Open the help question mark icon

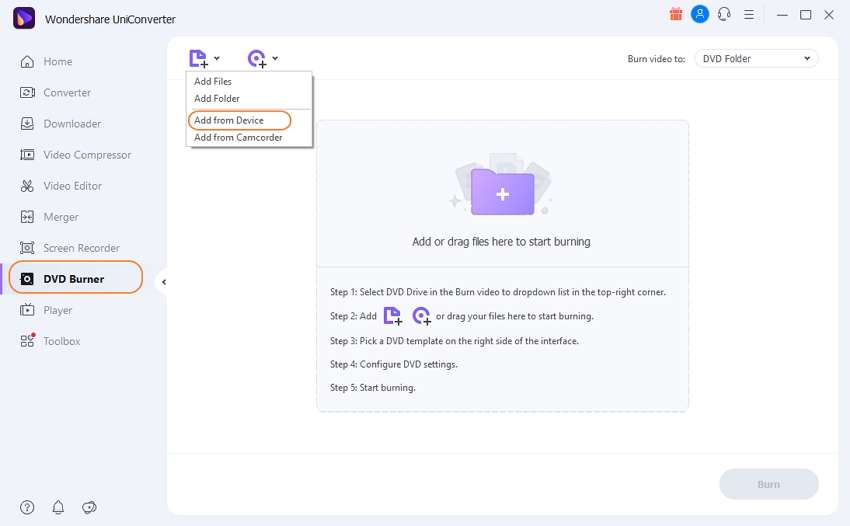click(27, 507)
